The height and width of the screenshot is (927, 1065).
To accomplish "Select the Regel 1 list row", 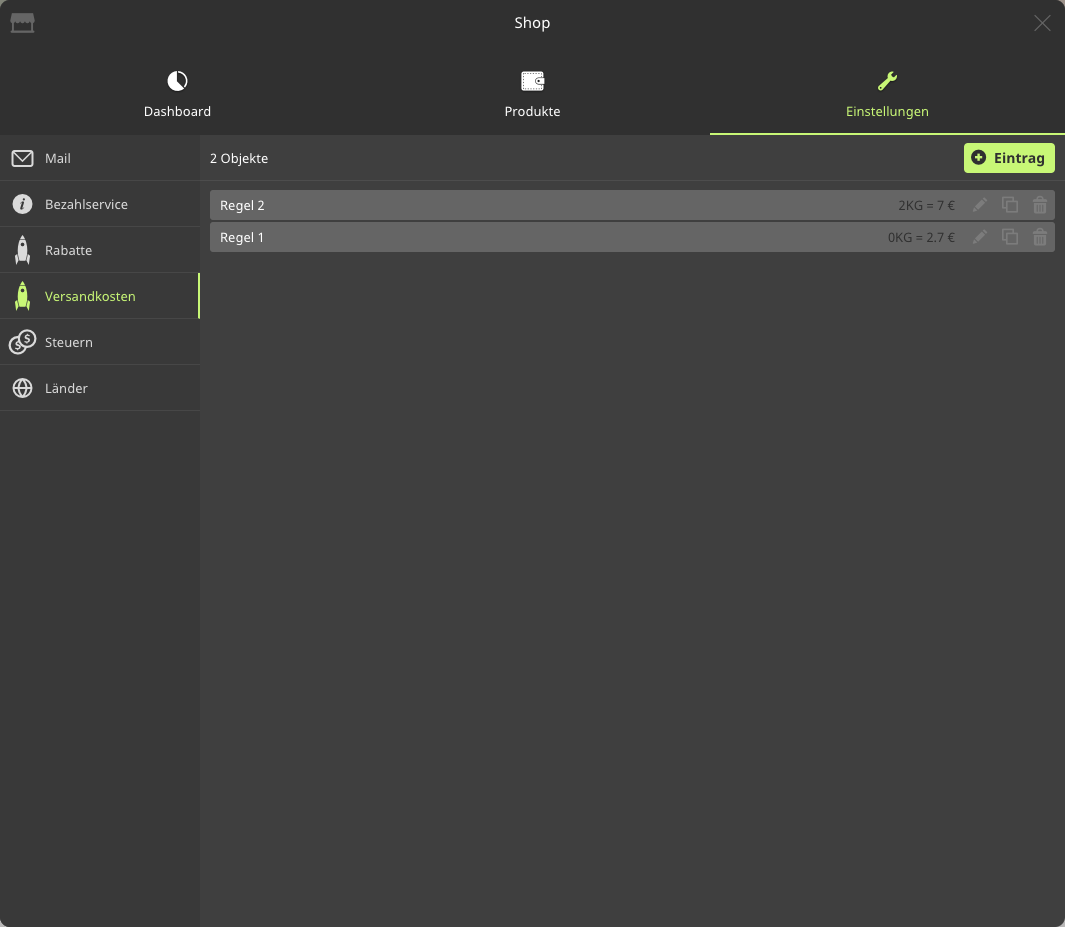I will pyautogui.click(x=540, y=237).
